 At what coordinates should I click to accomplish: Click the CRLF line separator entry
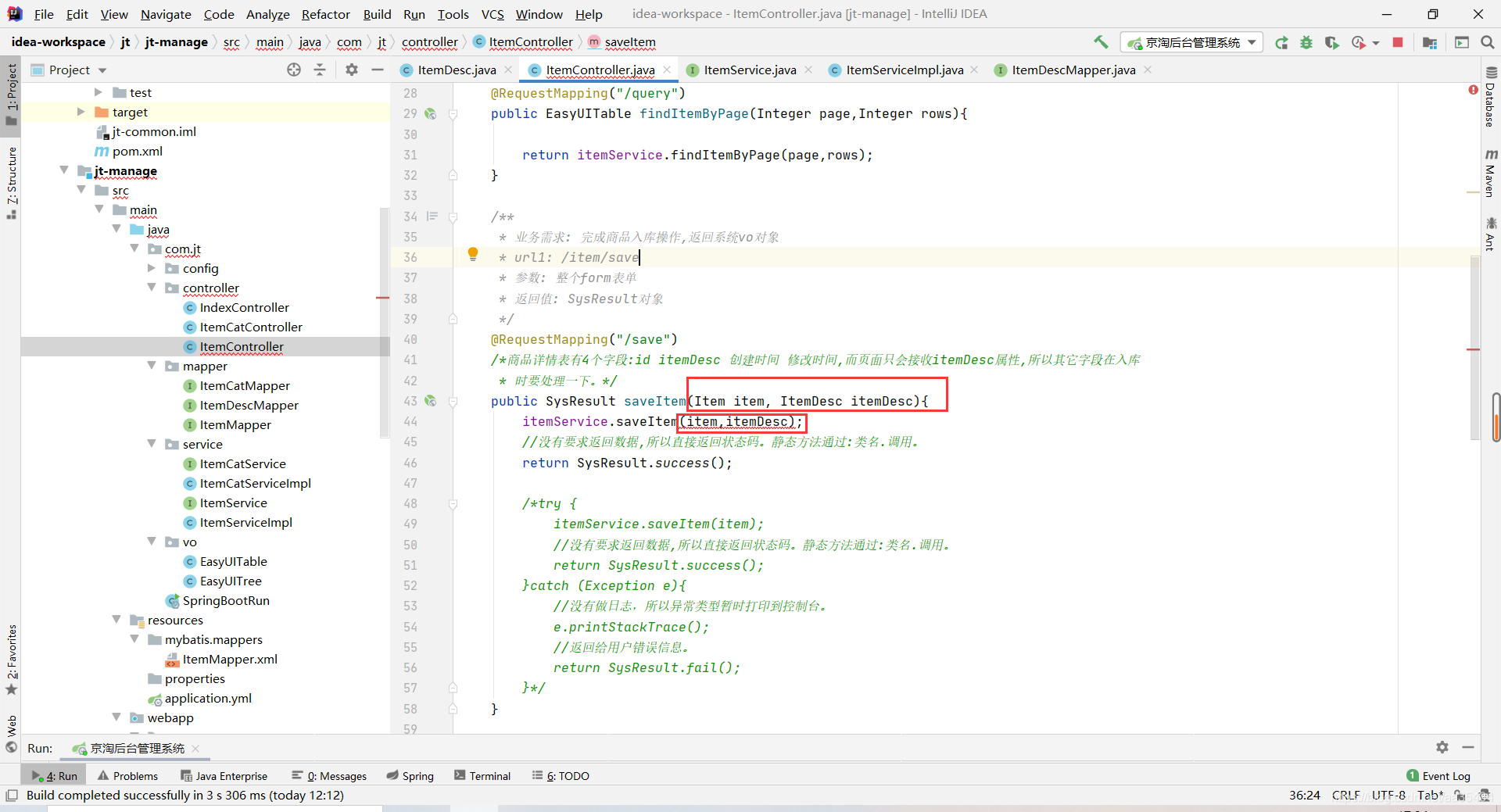tap(1345, 795)
